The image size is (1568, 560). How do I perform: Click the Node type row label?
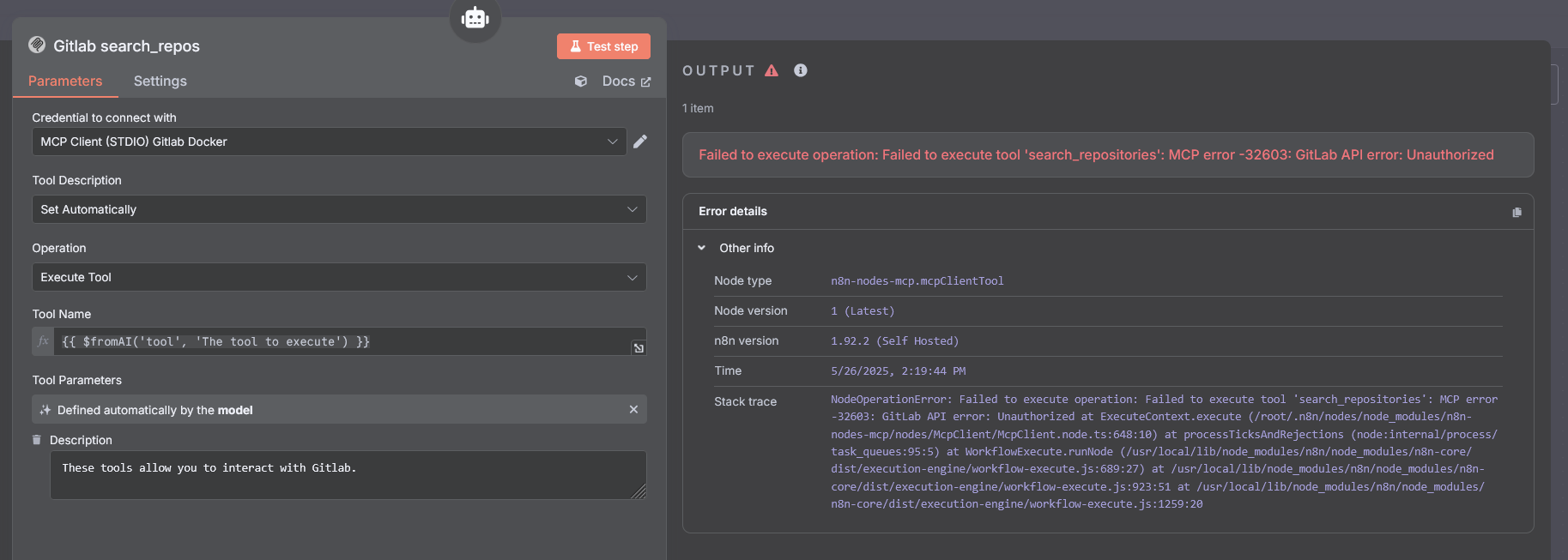[x=742, y=280]
